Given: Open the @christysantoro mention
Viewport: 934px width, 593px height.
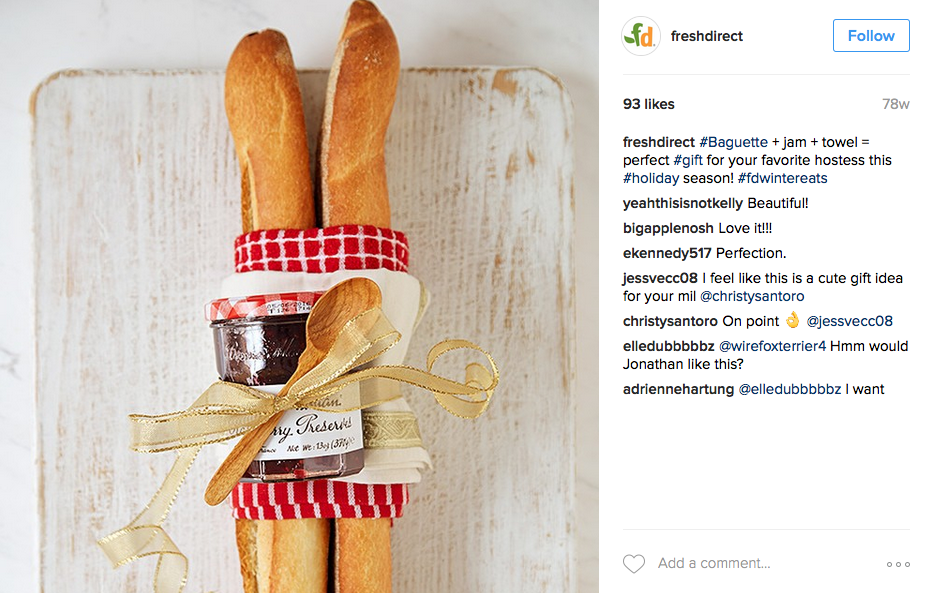Looking at the screenshot, I should click(752, 296).
